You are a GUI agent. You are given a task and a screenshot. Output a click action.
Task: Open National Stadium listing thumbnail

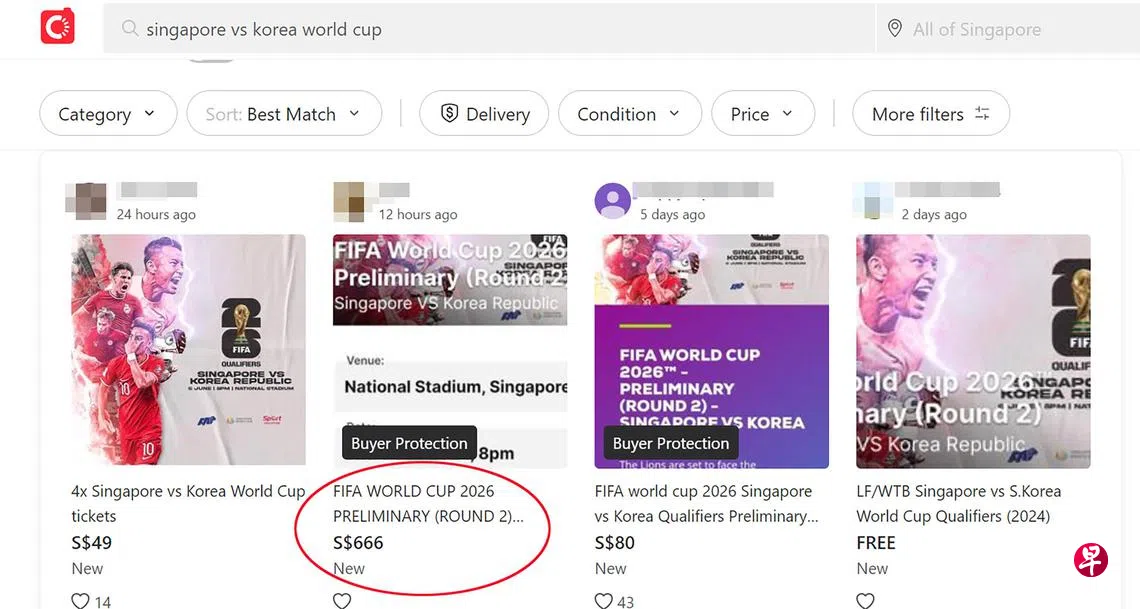click(450, 351)
